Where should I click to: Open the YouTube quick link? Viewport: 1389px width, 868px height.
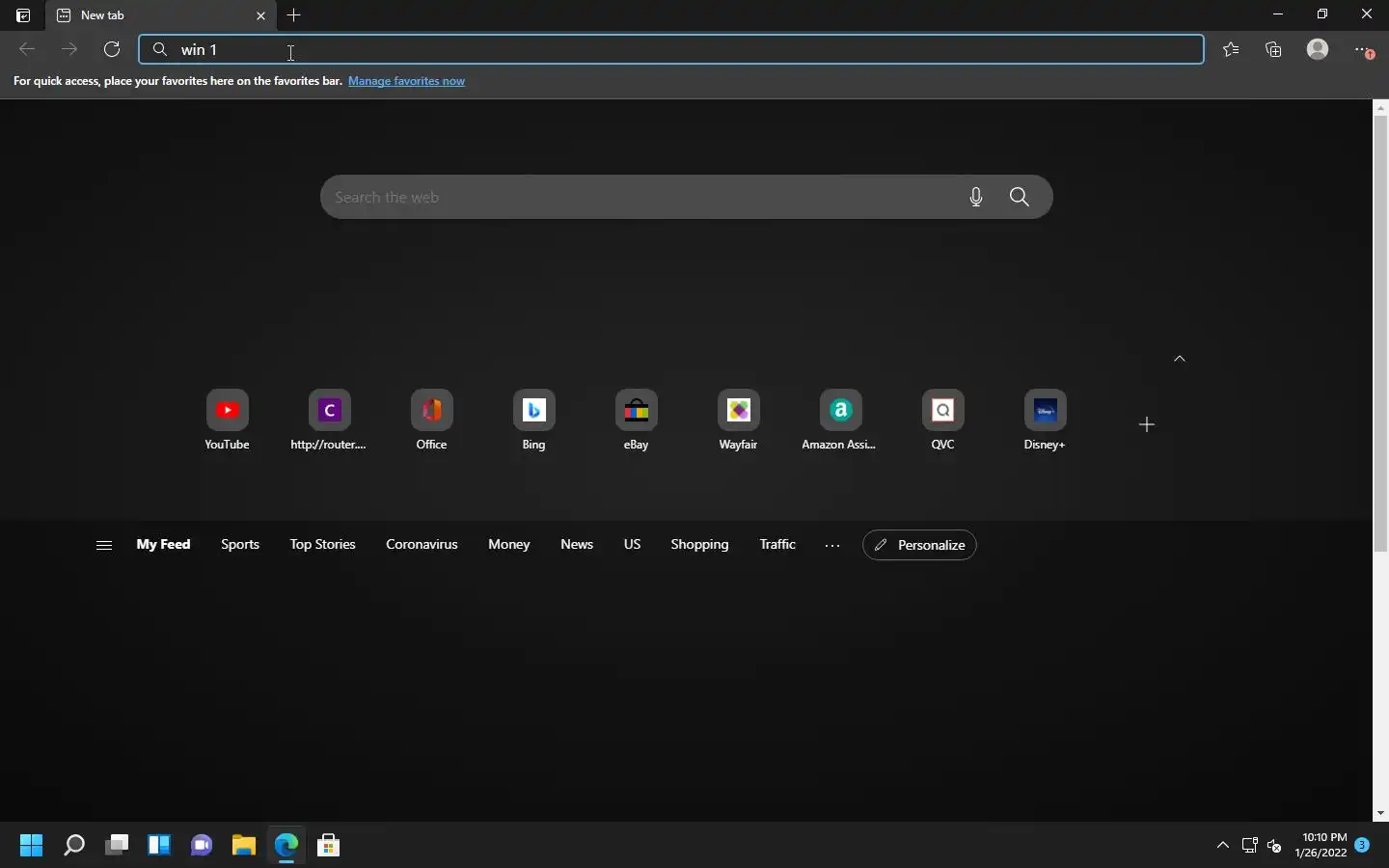(x=228, y=420)
